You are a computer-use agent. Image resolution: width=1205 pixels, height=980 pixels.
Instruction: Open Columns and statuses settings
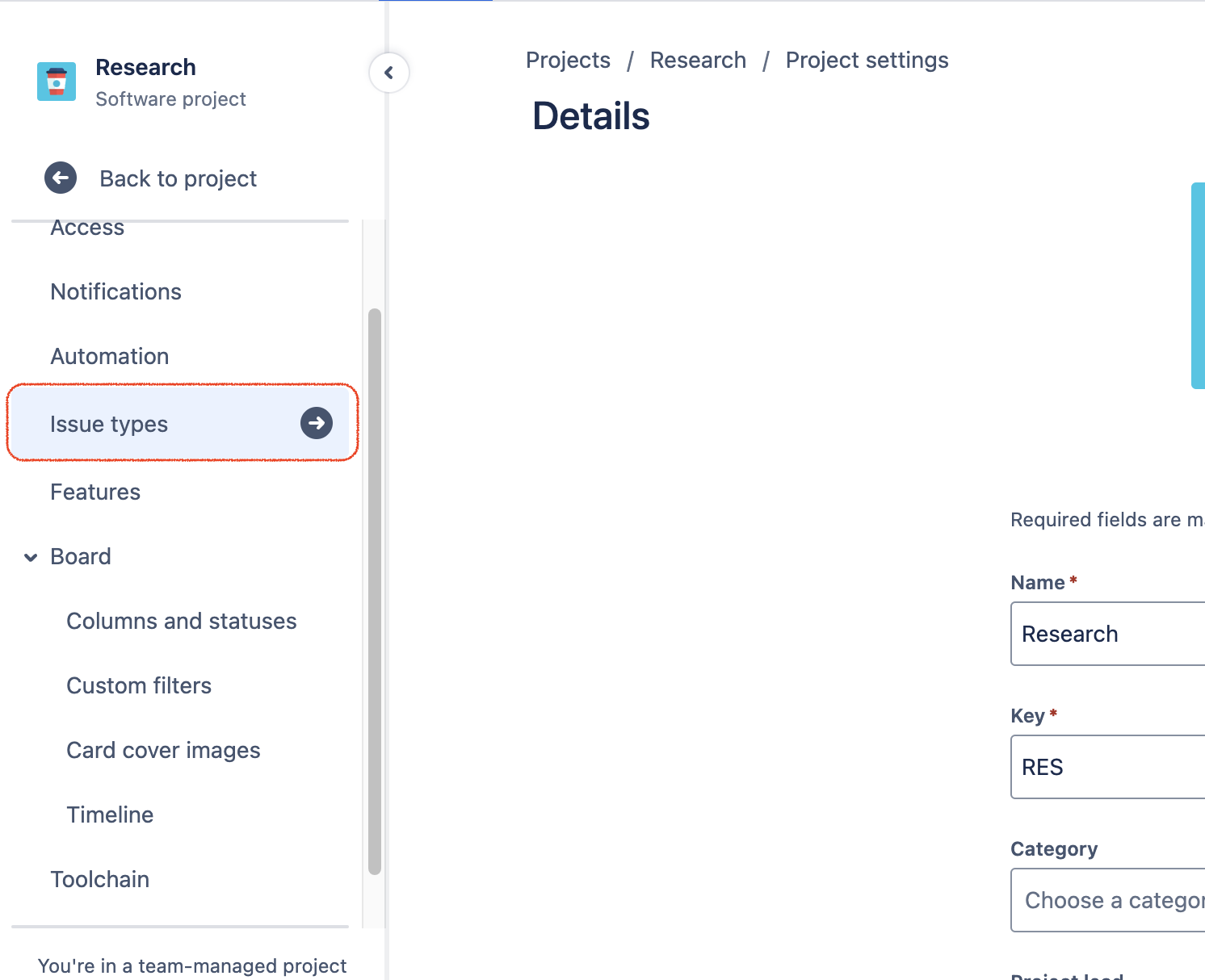tap(181, 621)
